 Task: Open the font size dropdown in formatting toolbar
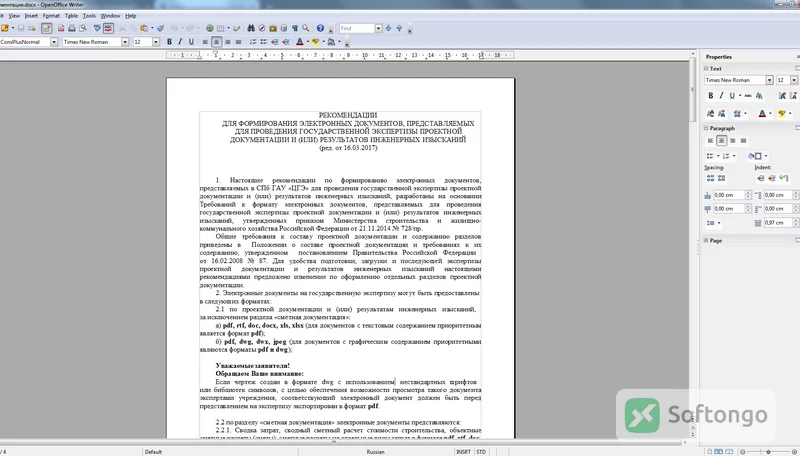click(x=156, y=42)
